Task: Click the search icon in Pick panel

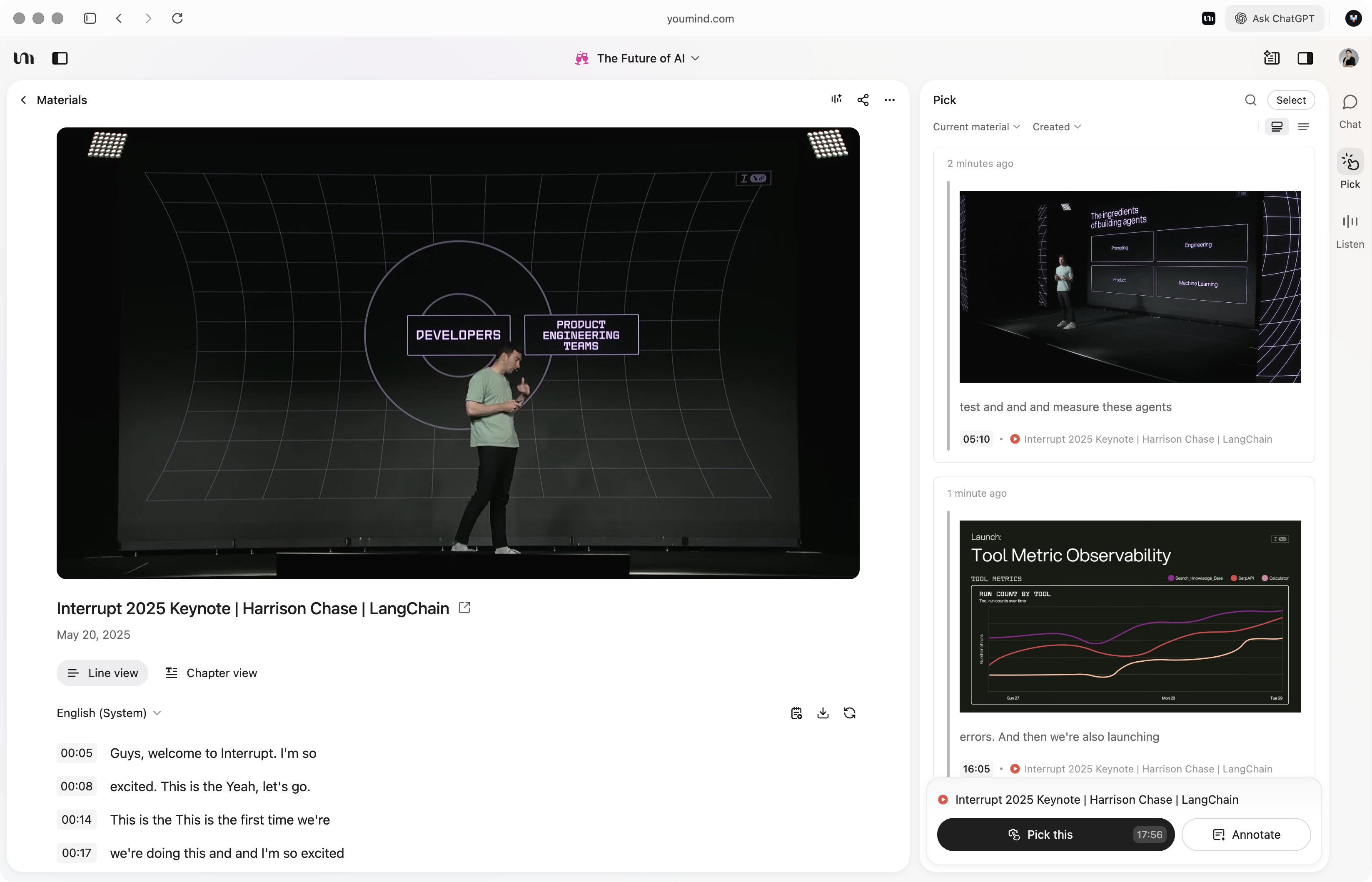Action: (1250, 100)
